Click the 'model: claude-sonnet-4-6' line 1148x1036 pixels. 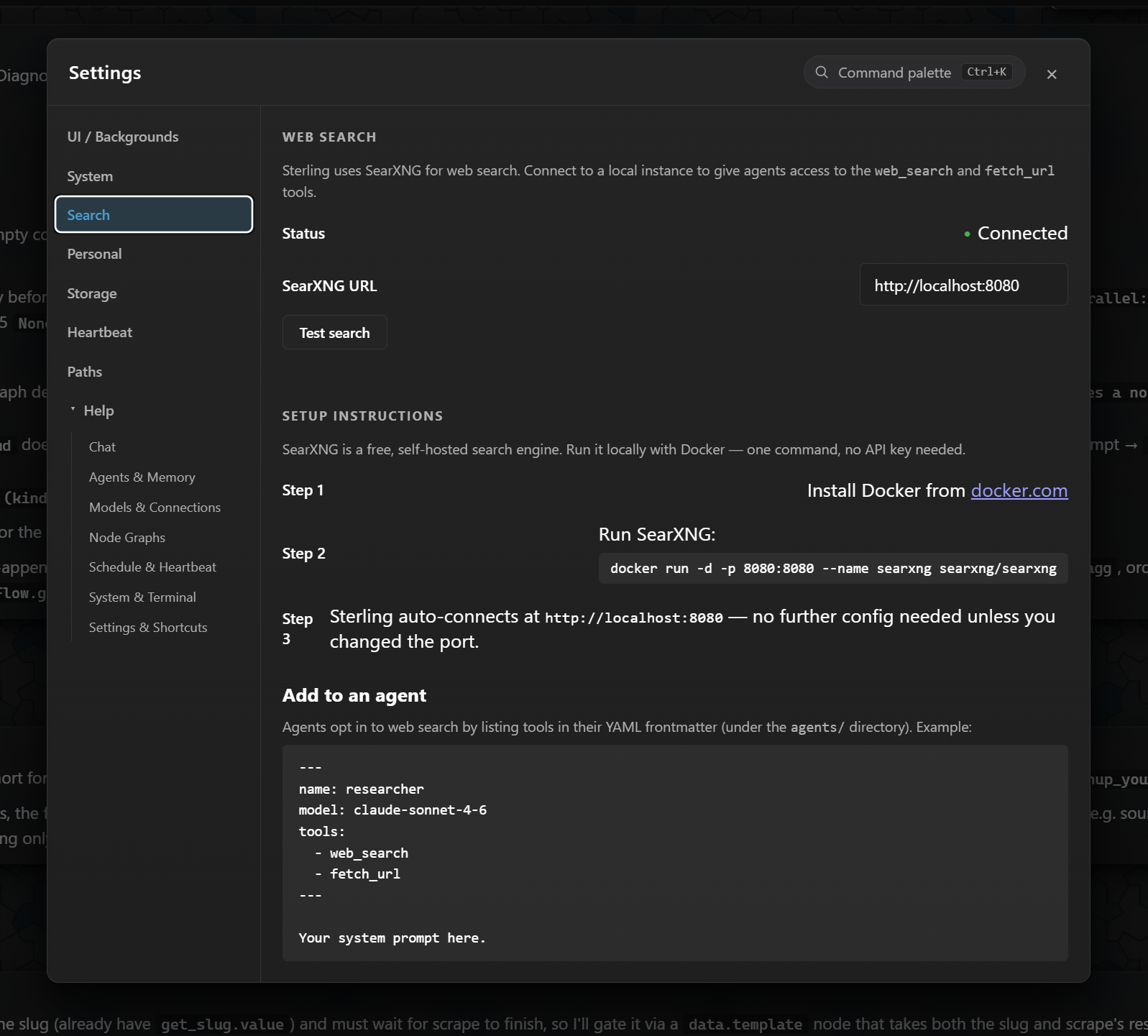click(392, 810)
